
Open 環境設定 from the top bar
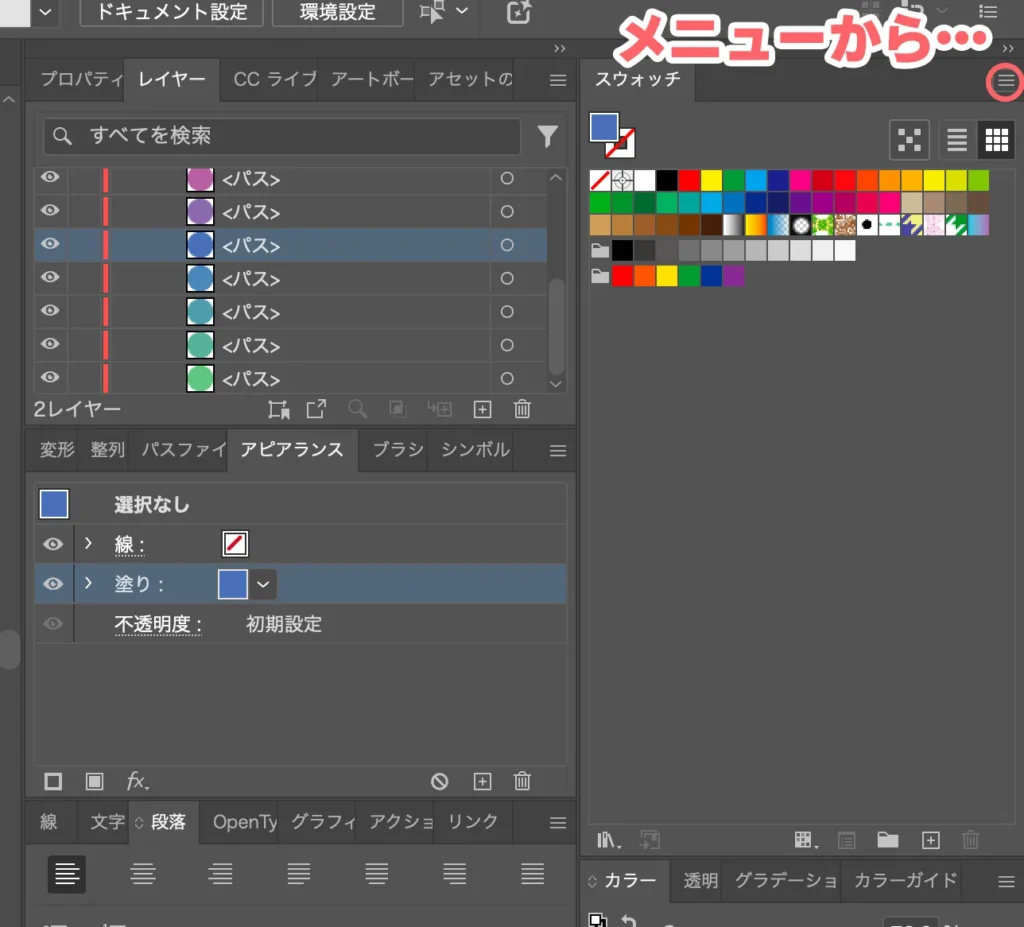pyautogui.click(x=337, y=13)
